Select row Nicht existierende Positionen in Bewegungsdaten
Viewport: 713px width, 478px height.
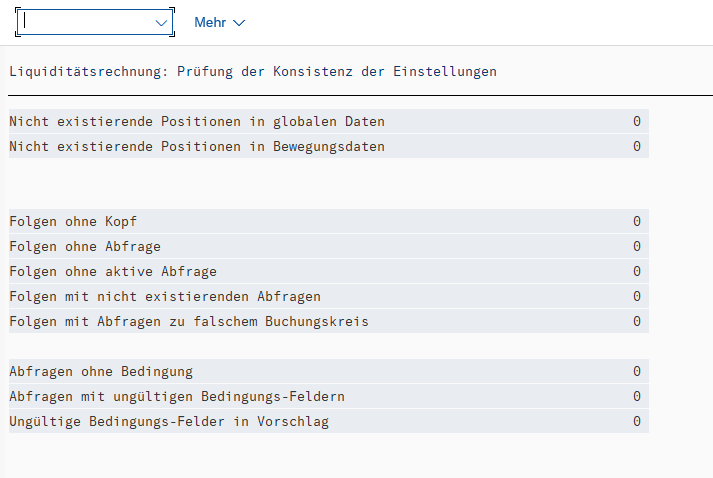coord(197,147)
